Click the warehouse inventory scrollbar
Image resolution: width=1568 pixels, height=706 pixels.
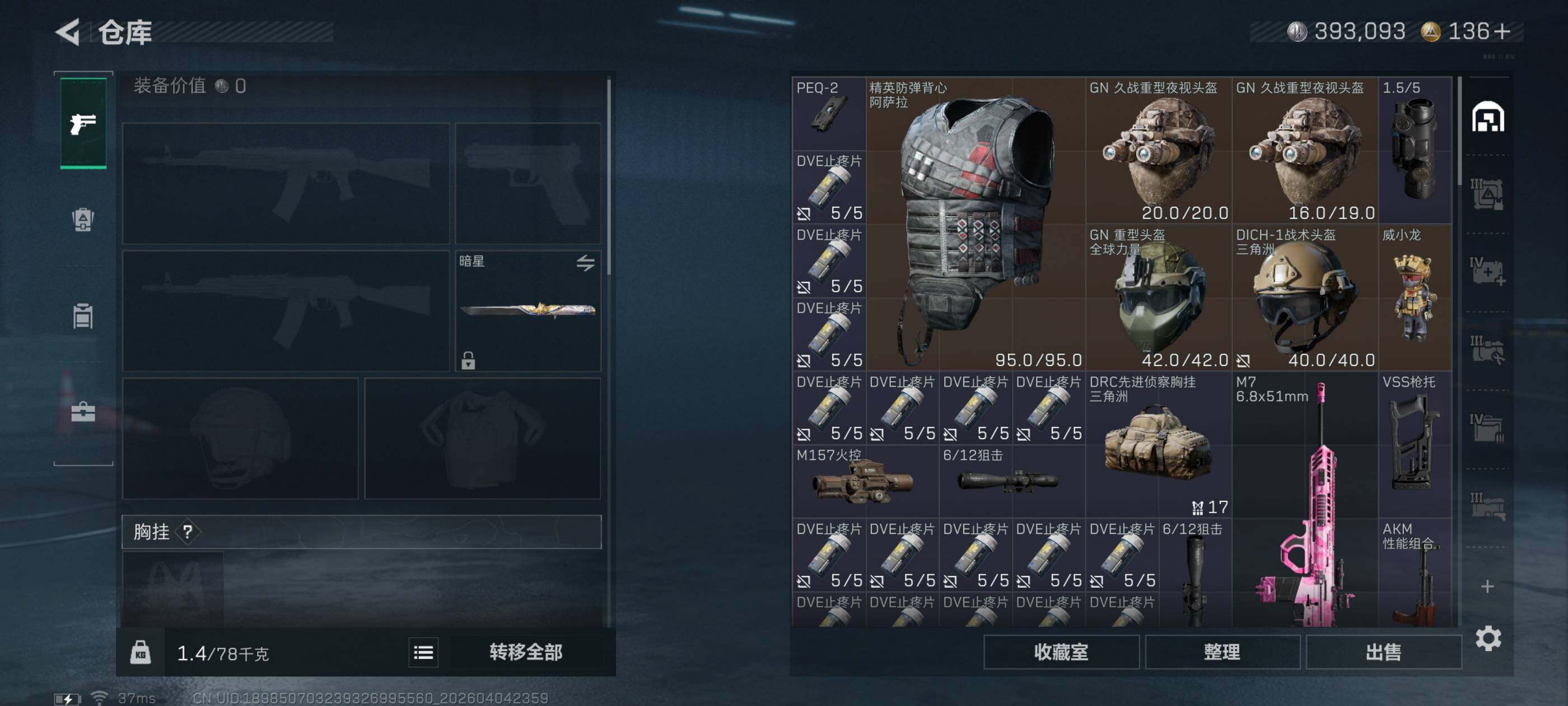pos(1460,132)
